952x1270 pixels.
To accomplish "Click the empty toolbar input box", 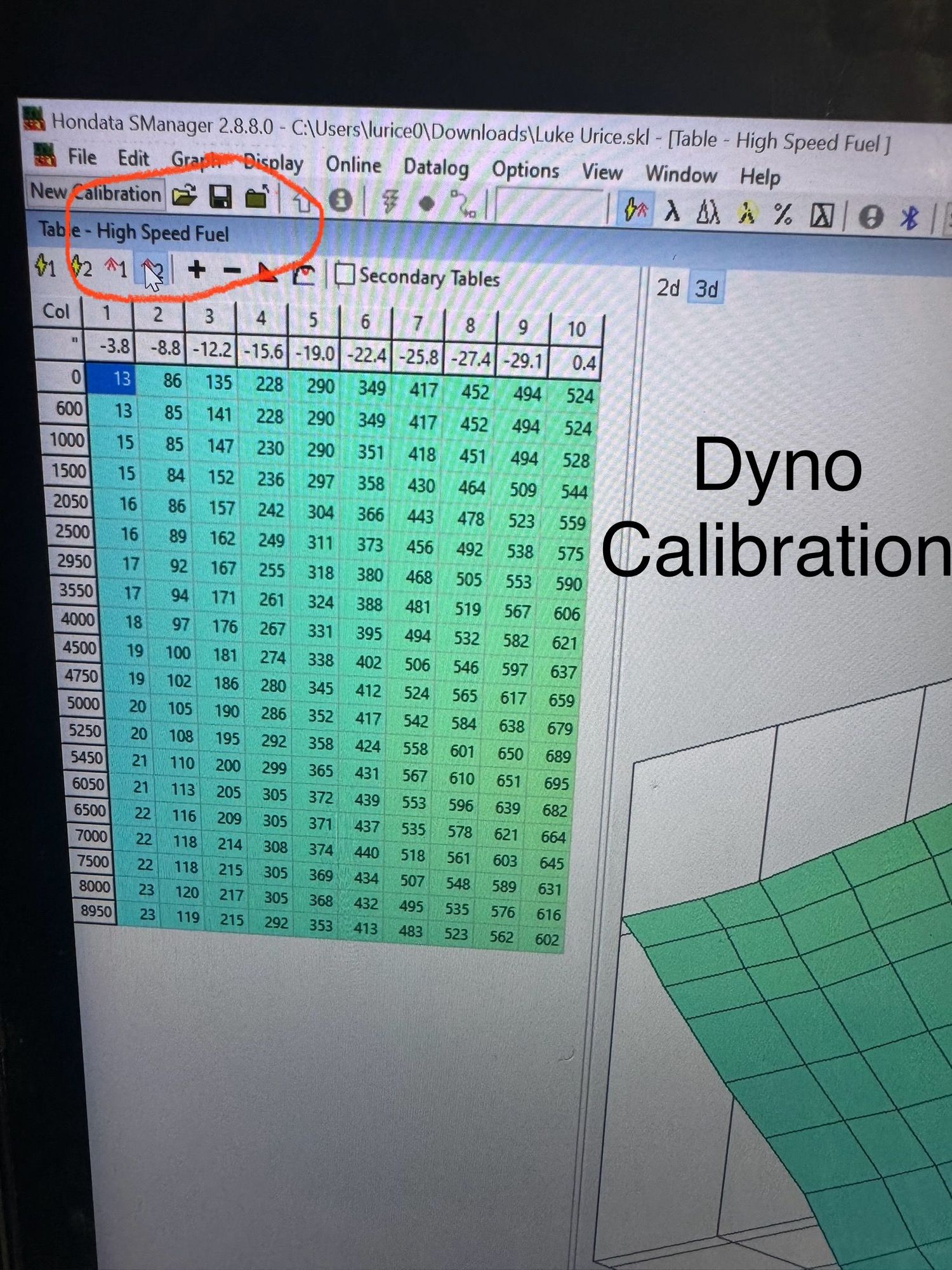I will tap(550, 206).
